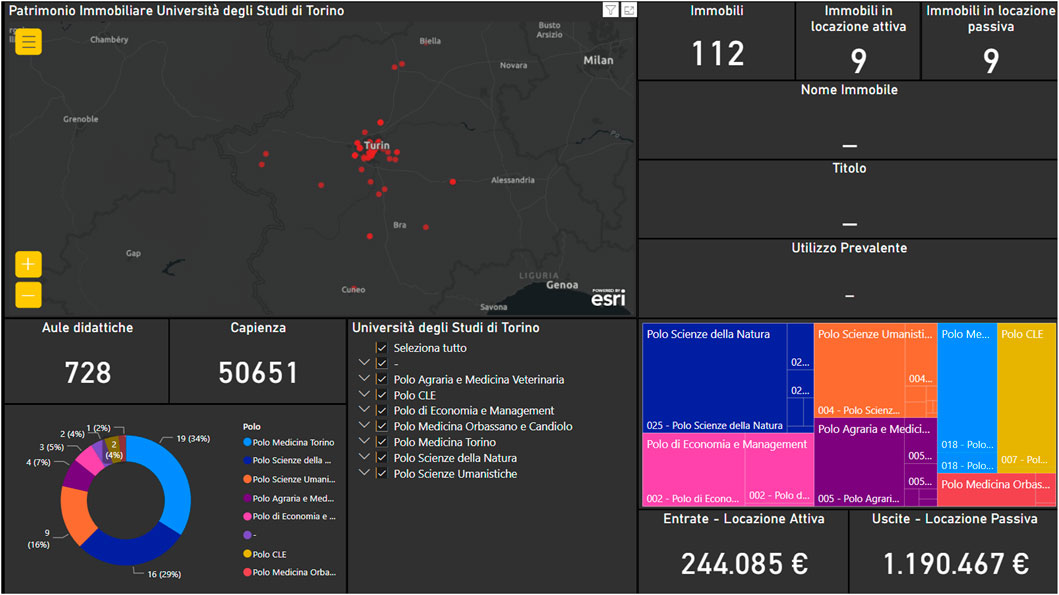1059x595 pixels.
Task: Click the yellow 007 - Pol treemap tile
Action: pyautogui.click(x=1026, y=399)
